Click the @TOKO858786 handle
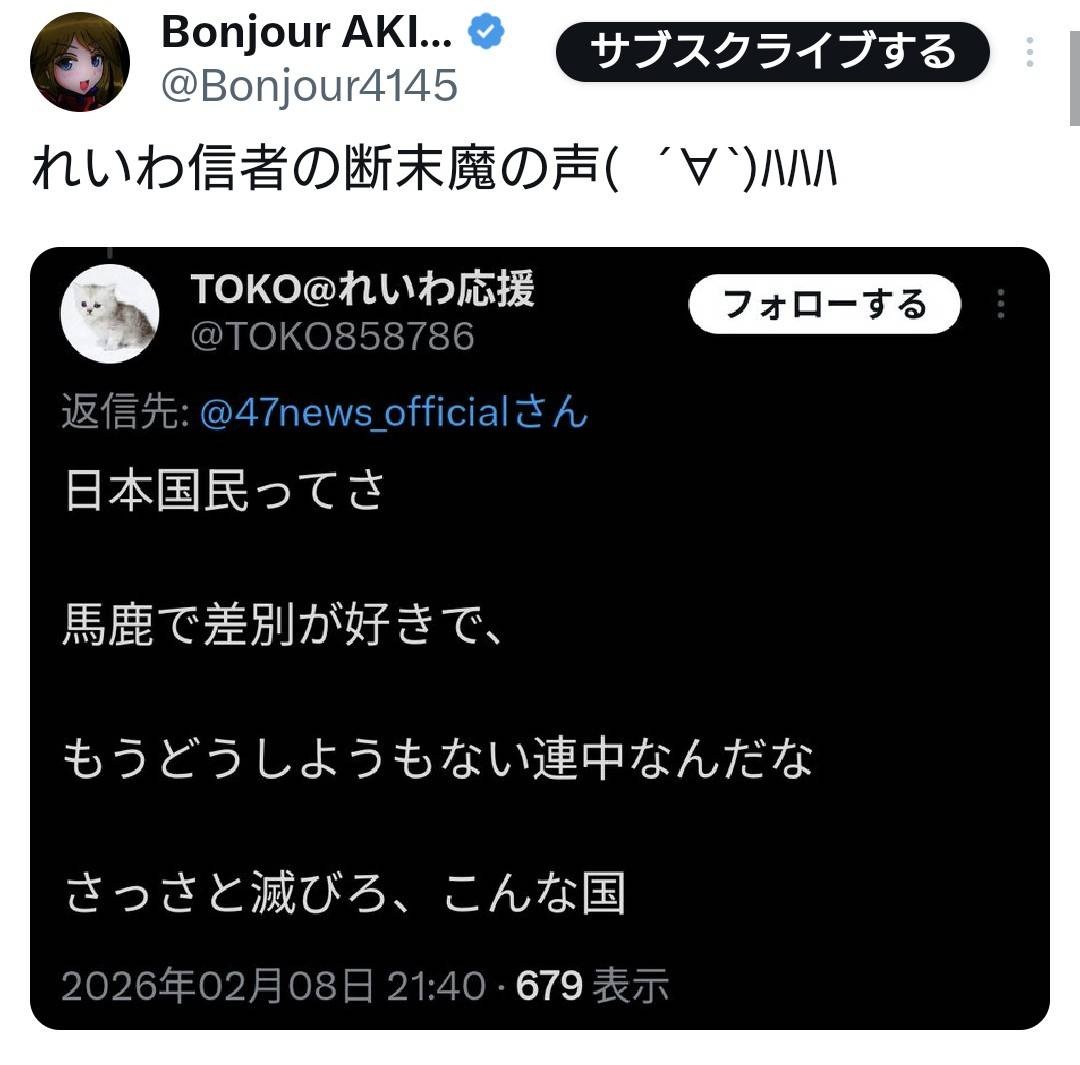This screenshot has width=1080, height=1065. point(333,336)
